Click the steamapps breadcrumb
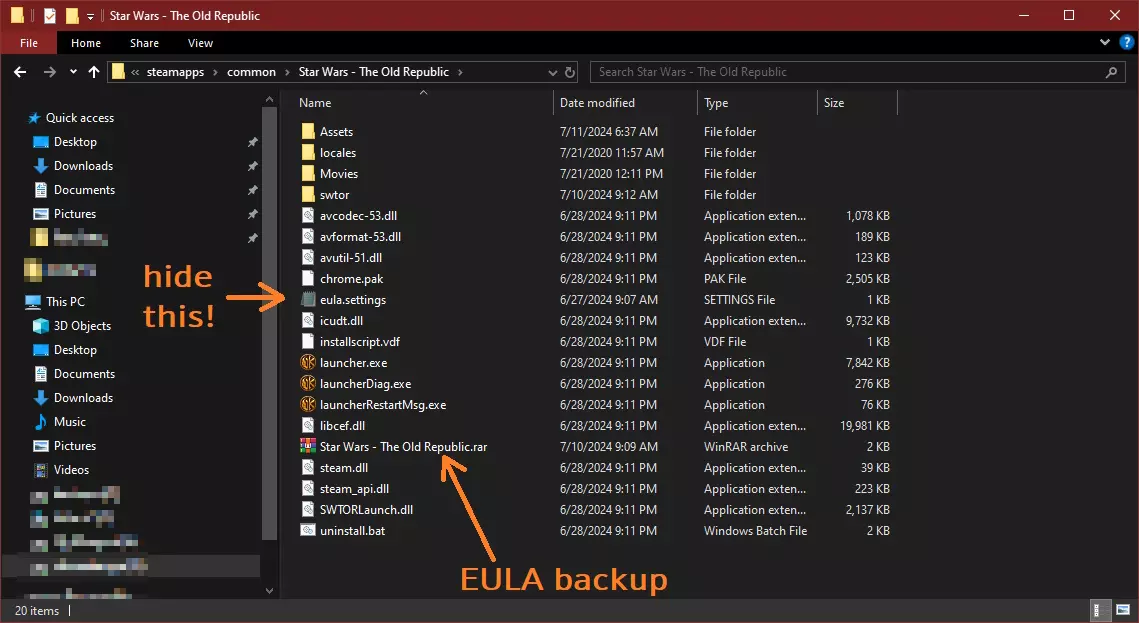This screenshot has width=1139, height=623. (175, 72)
